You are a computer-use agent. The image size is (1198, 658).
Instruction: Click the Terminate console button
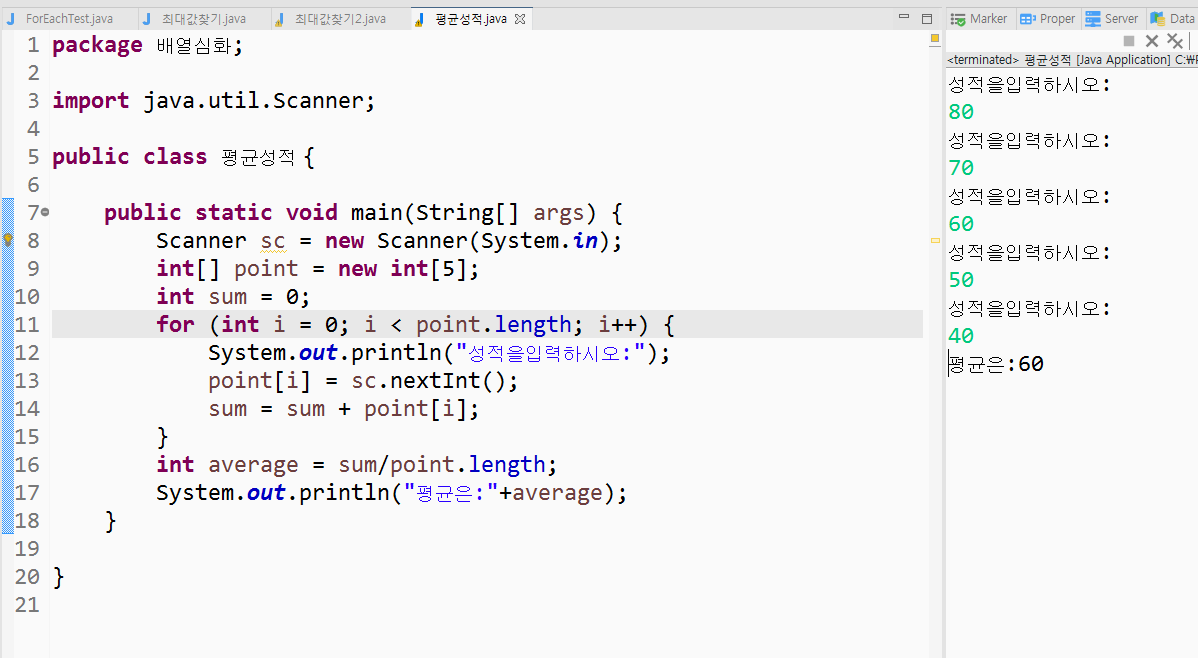[1128, 41]
